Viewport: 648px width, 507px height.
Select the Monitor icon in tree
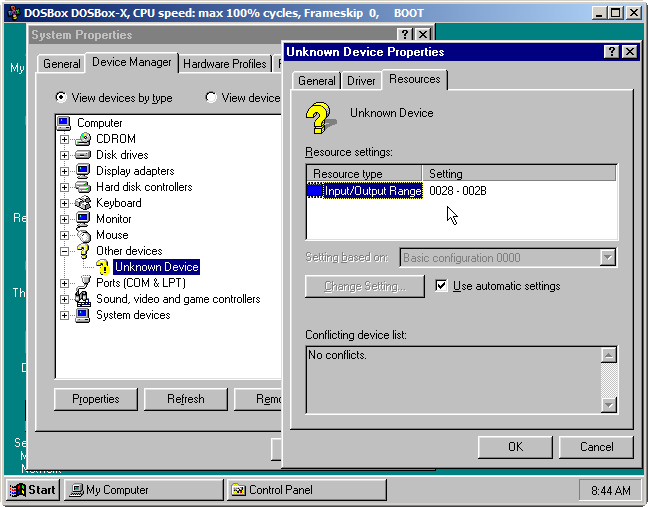click(83, 219)
